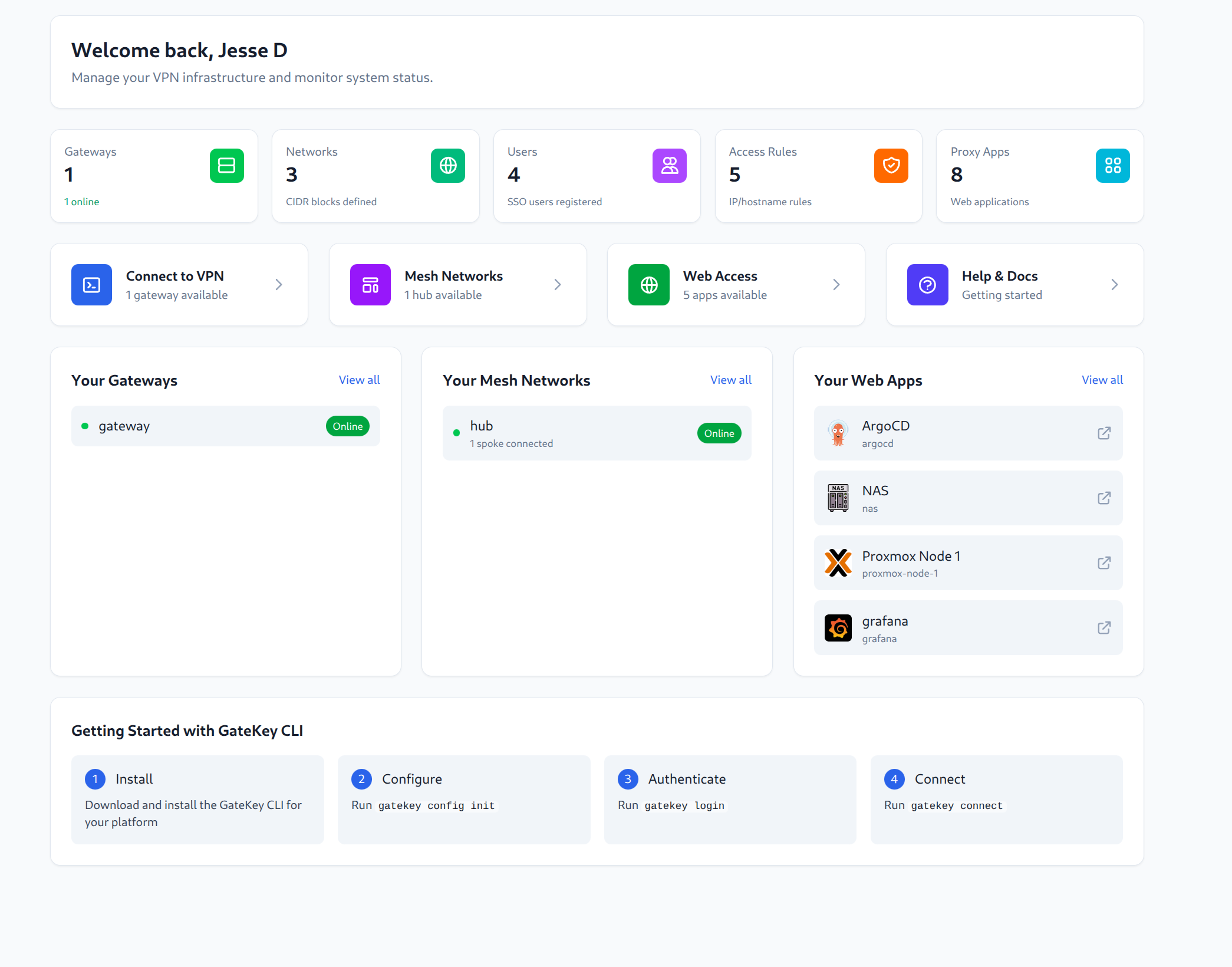This screenshot has height=967, width=1232.
Task: Open Proxmox Node 1 via its external link icon
Action: pyautogui.click(x=1104, y=563)
